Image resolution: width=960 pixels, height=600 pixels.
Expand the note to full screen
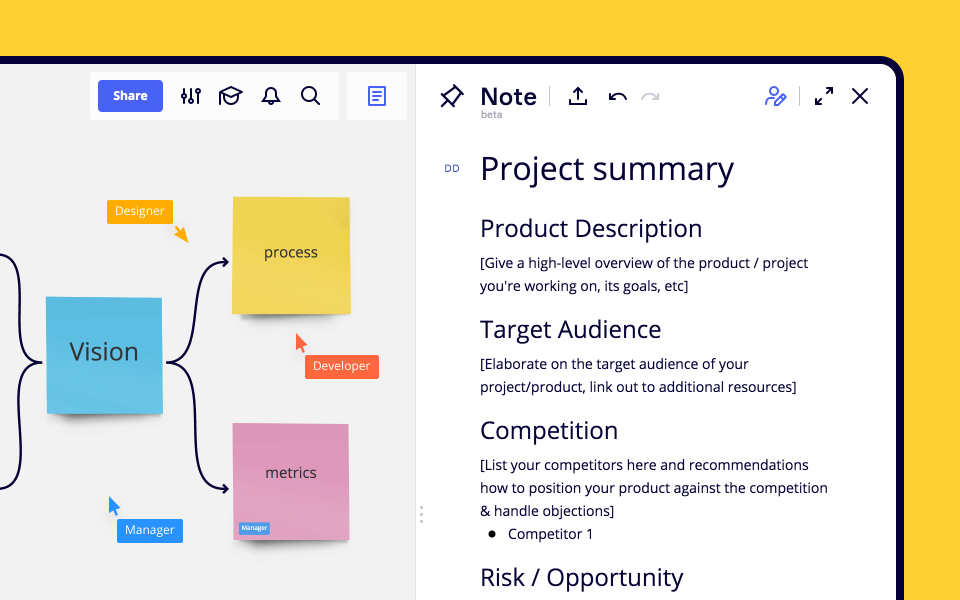pos(824,96)
